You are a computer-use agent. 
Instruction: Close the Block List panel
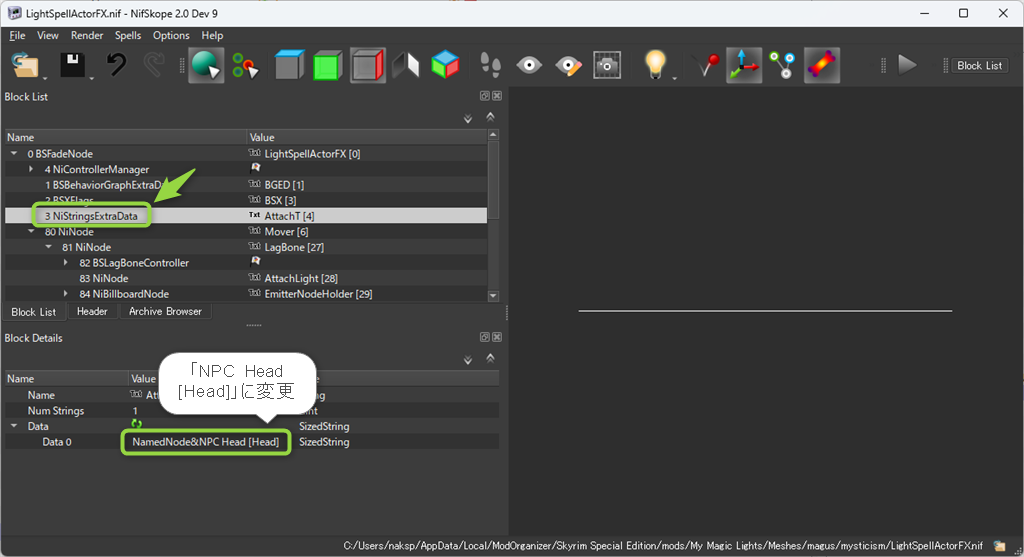tap(497, 96)
